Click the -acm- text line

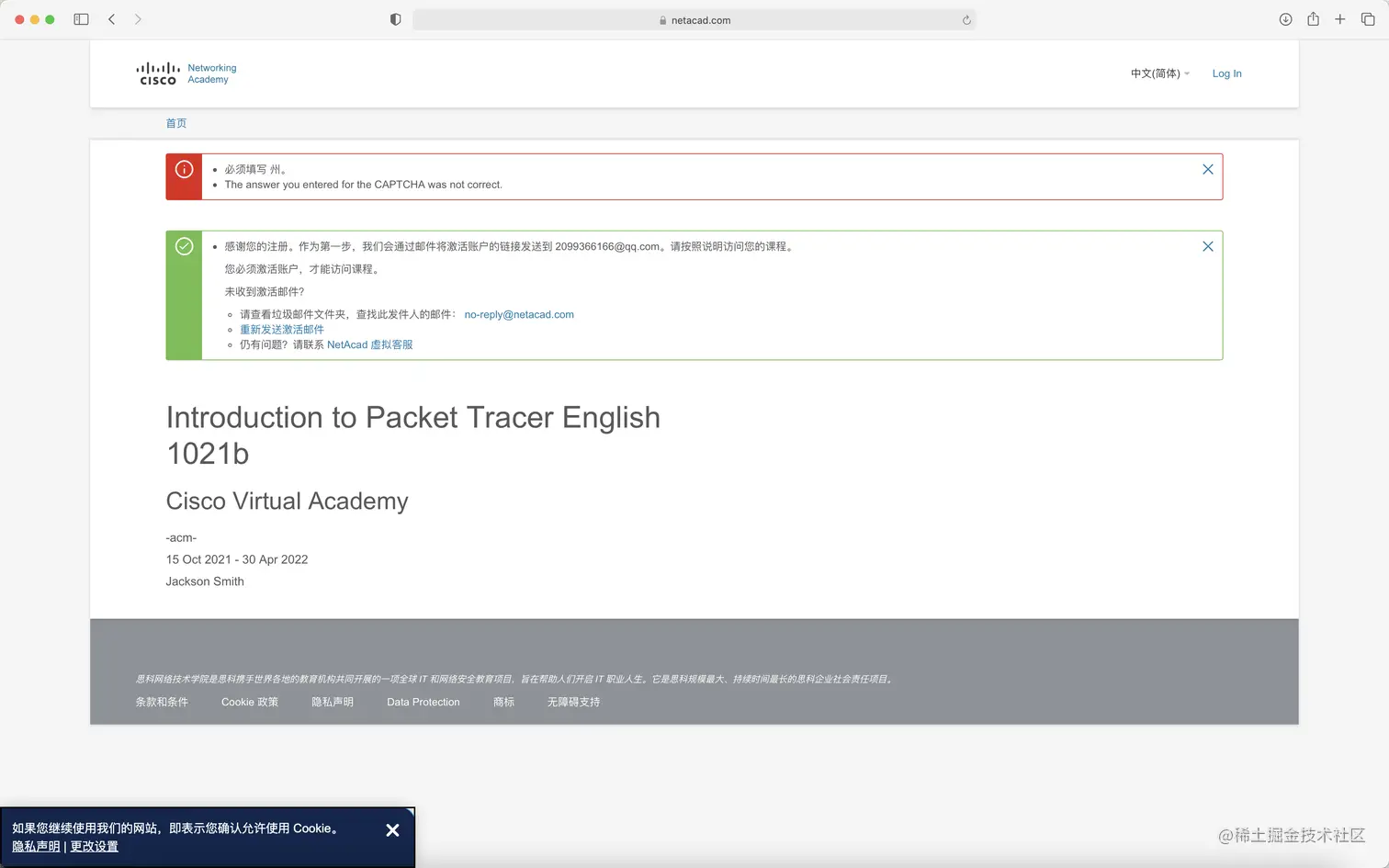pos(181,538)
